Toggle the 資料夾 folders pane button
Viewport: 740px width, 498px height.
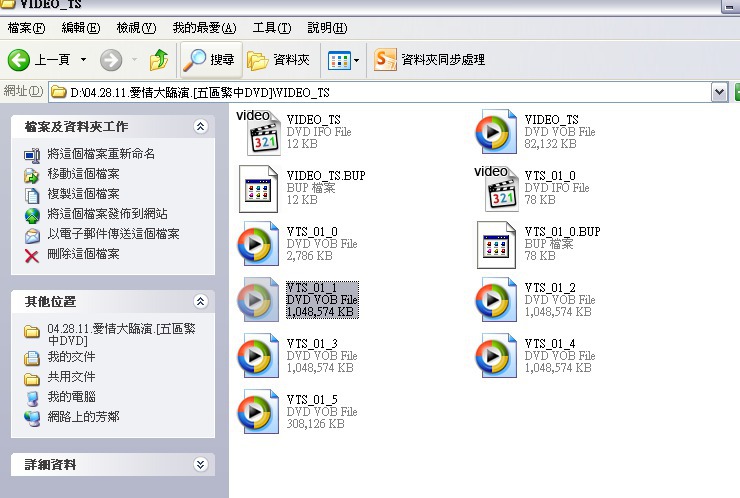coord(279,60)
